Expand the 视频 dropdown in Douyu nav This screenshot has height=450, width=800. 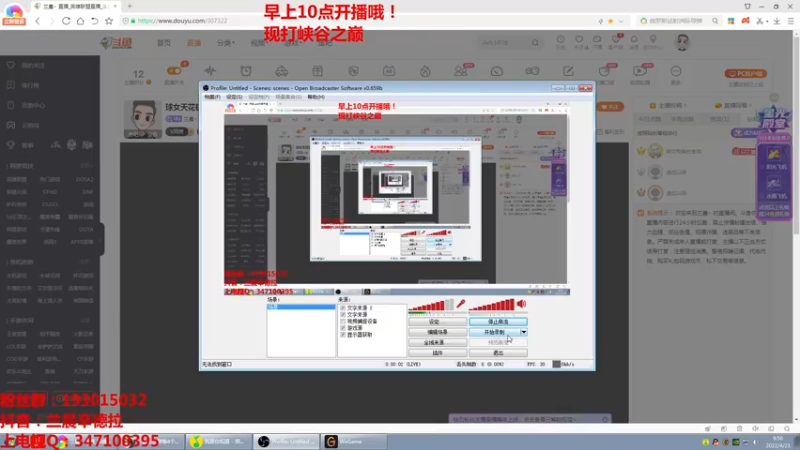pyautogui.click(x=259, y=43)
